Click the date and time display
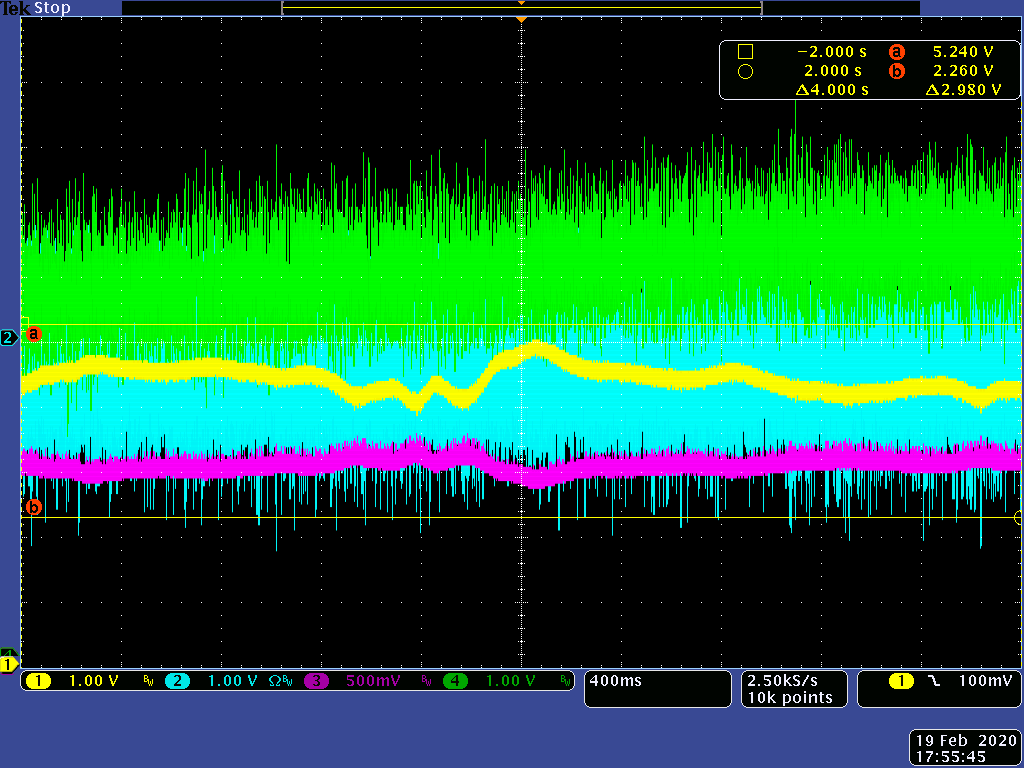The image size is (1024, 768). 964,749
